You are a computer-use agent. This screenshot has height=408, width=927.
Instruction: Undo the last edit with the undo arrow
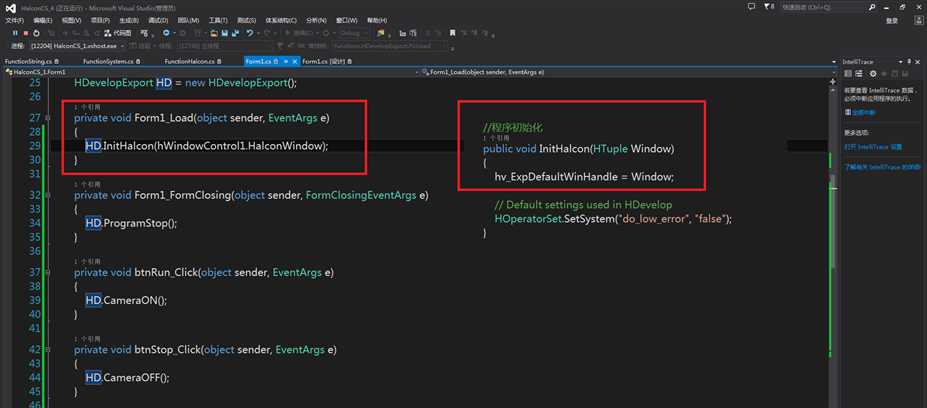click(250, 33)
